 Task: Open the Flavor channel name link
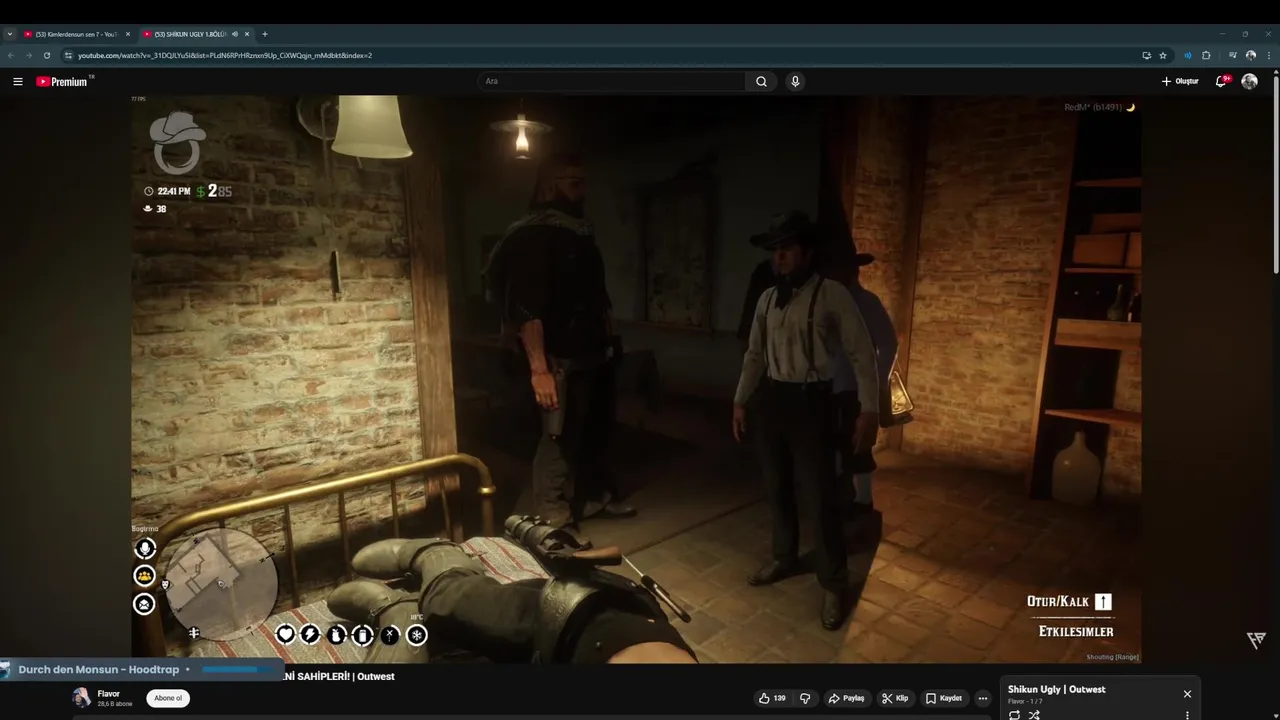click(x=108, y=693)
